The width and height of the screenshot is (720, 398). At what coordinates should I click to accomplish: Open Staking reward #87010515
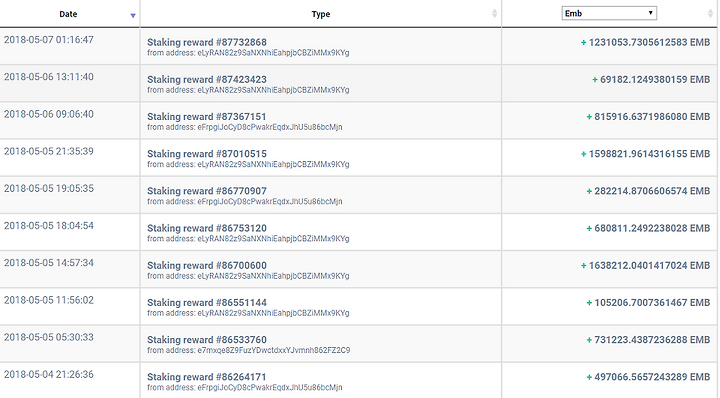207,154
